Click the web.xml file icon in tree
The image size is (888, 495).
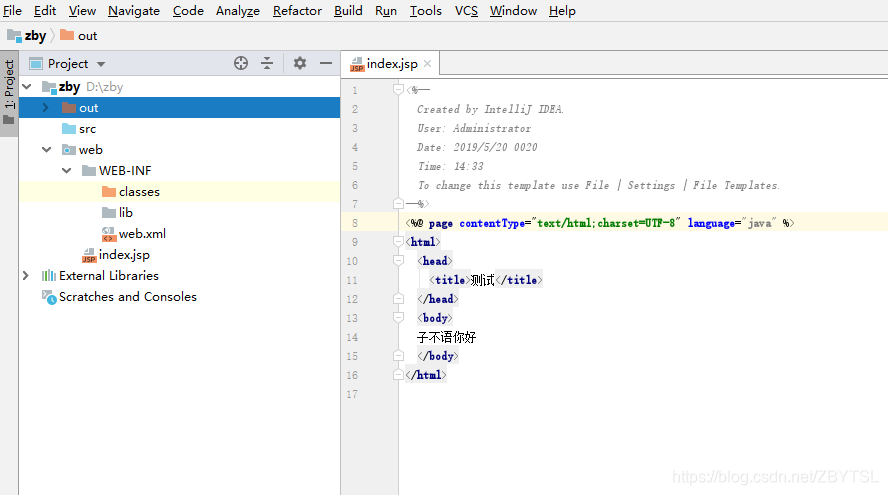point(109,234)
